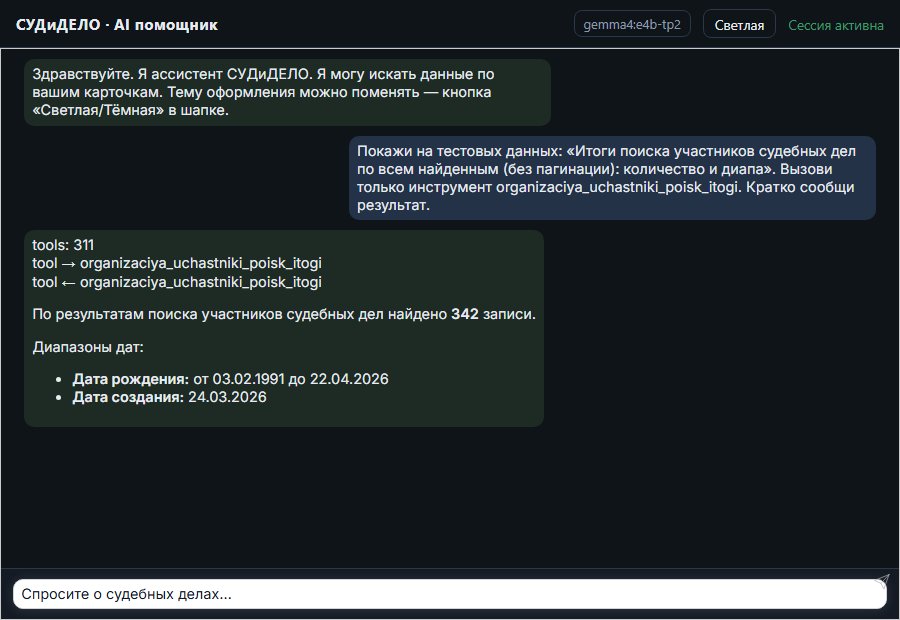The height and width of the screenshot is (620, 900).
Task: Click the outgoing tool call line with right arrow
Action: point(177,263)
